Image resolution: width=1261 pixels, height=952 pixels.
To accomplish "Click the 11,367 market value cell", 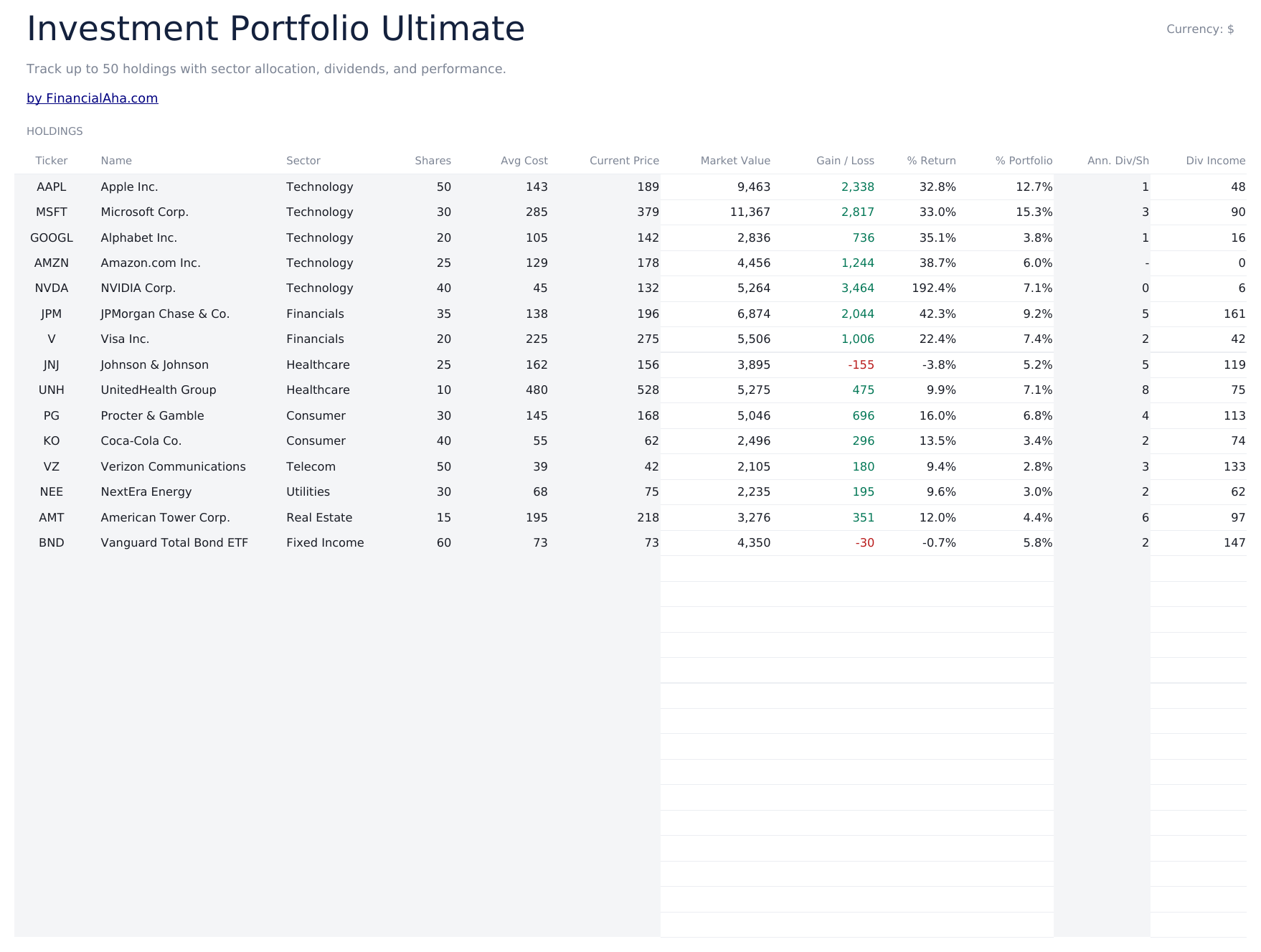I will 750,212.
